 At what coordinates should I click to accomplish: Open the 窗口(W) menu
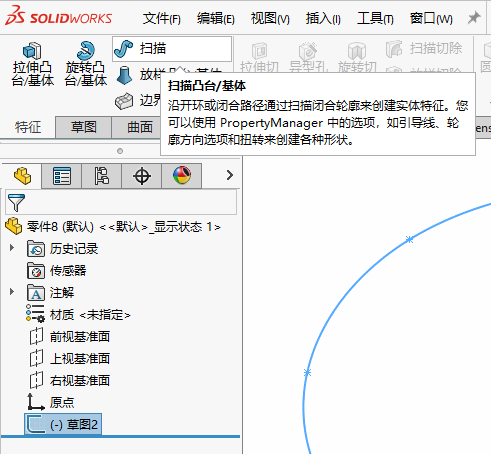pos(431,18)
